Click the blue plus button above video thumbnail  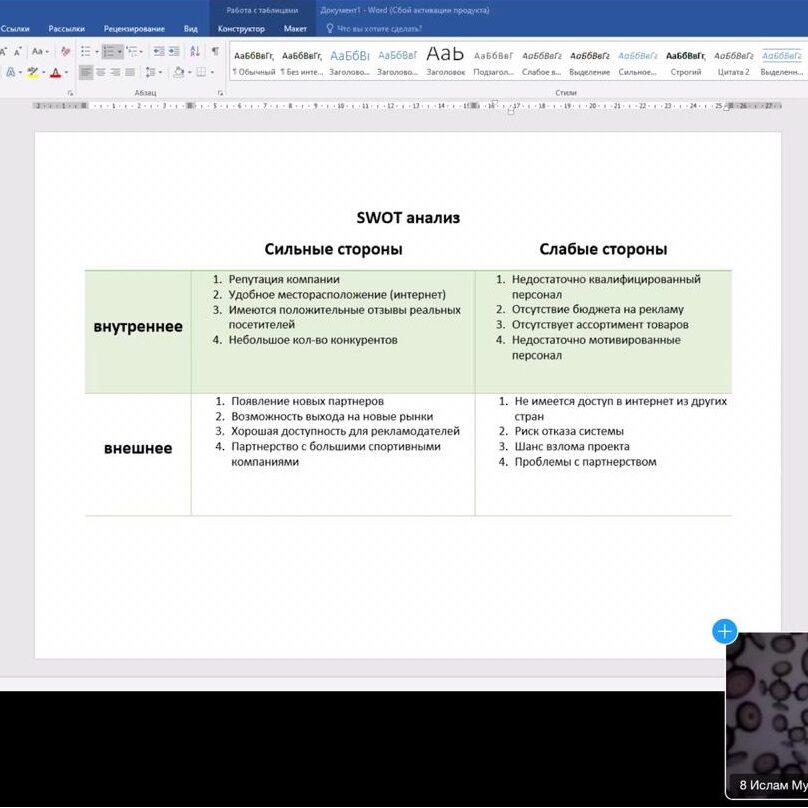tap(724, 631)
